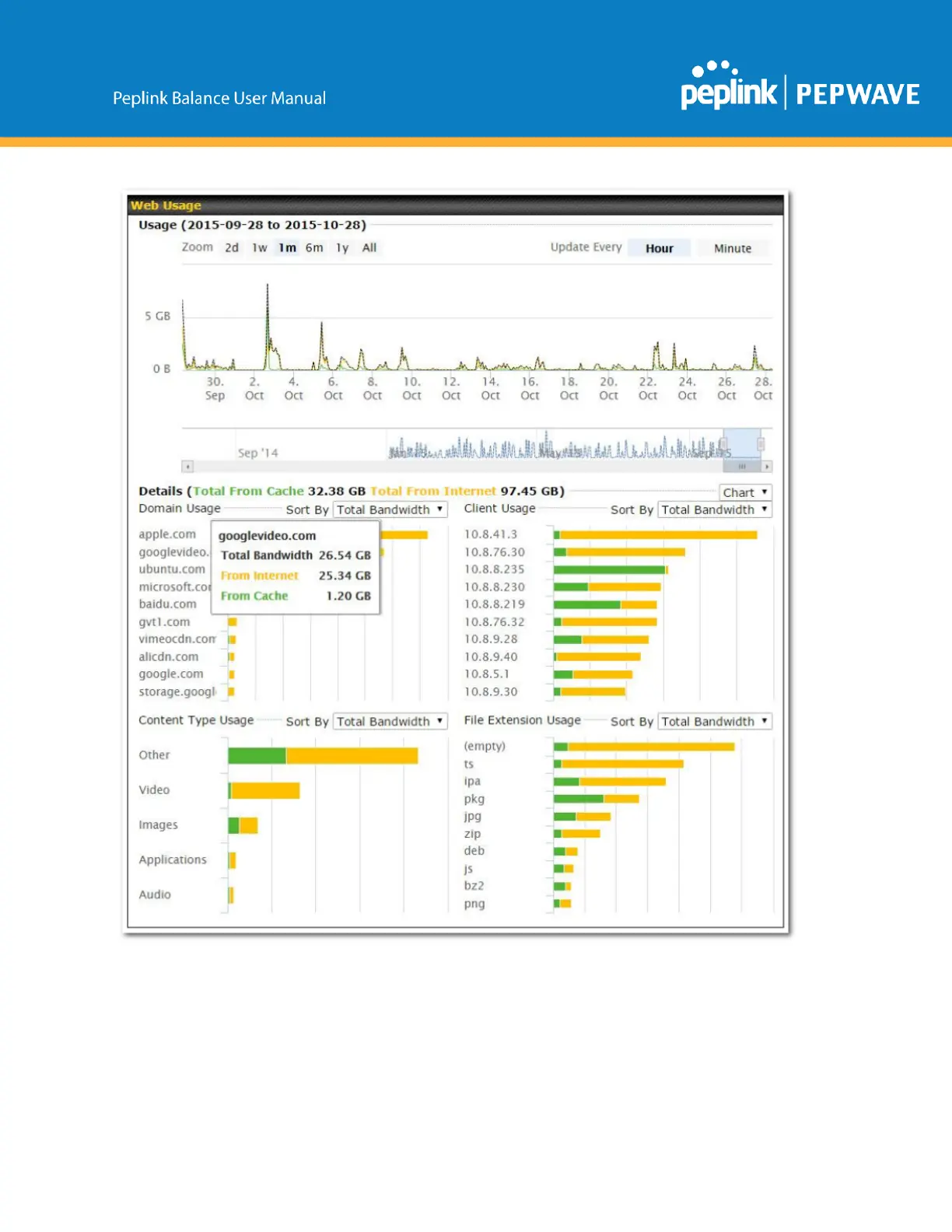Click the Video content type bar

264,790
